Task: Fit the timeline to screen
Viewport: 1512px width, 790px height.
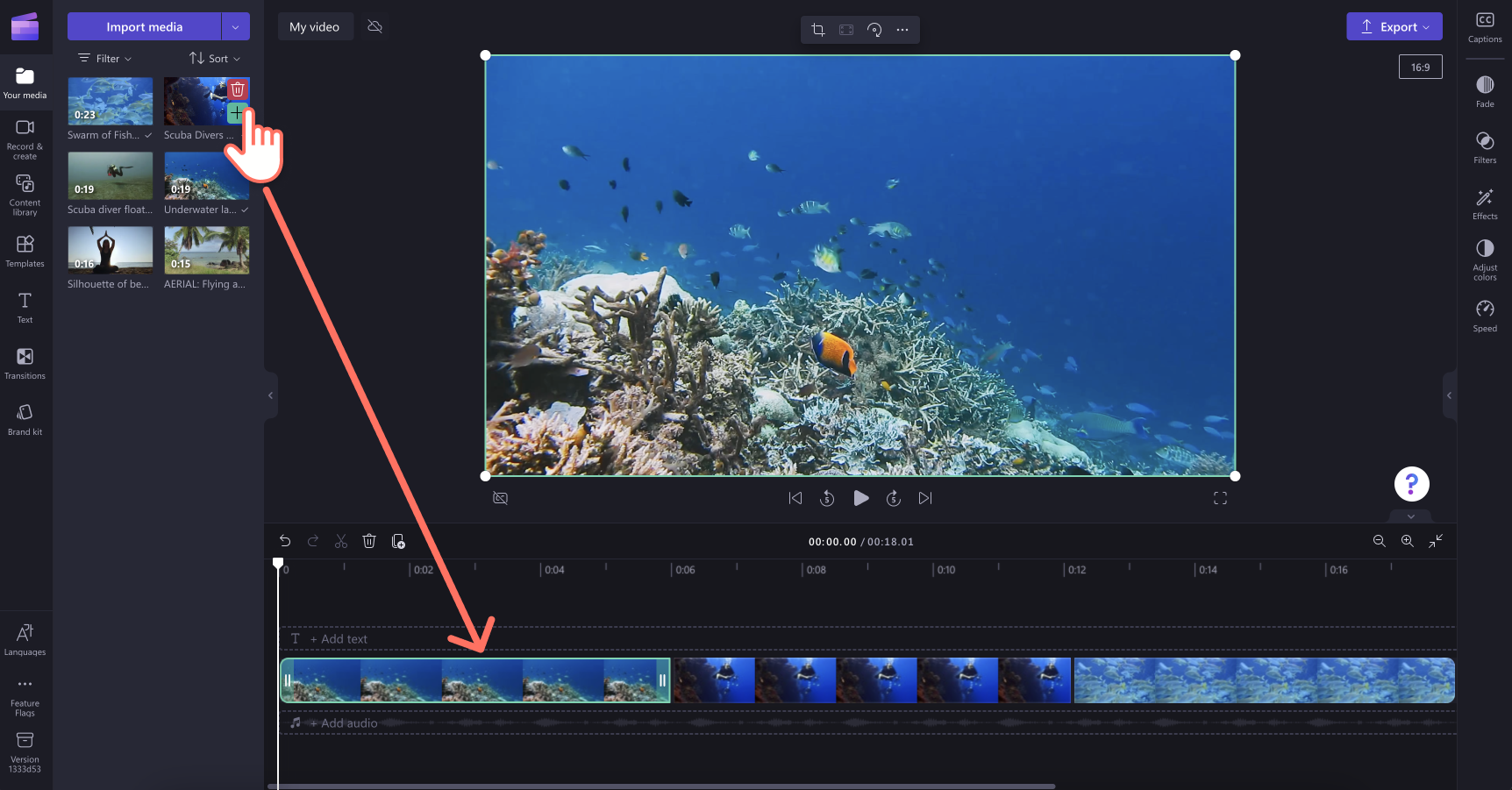Action: click(x=1436, y=541)
